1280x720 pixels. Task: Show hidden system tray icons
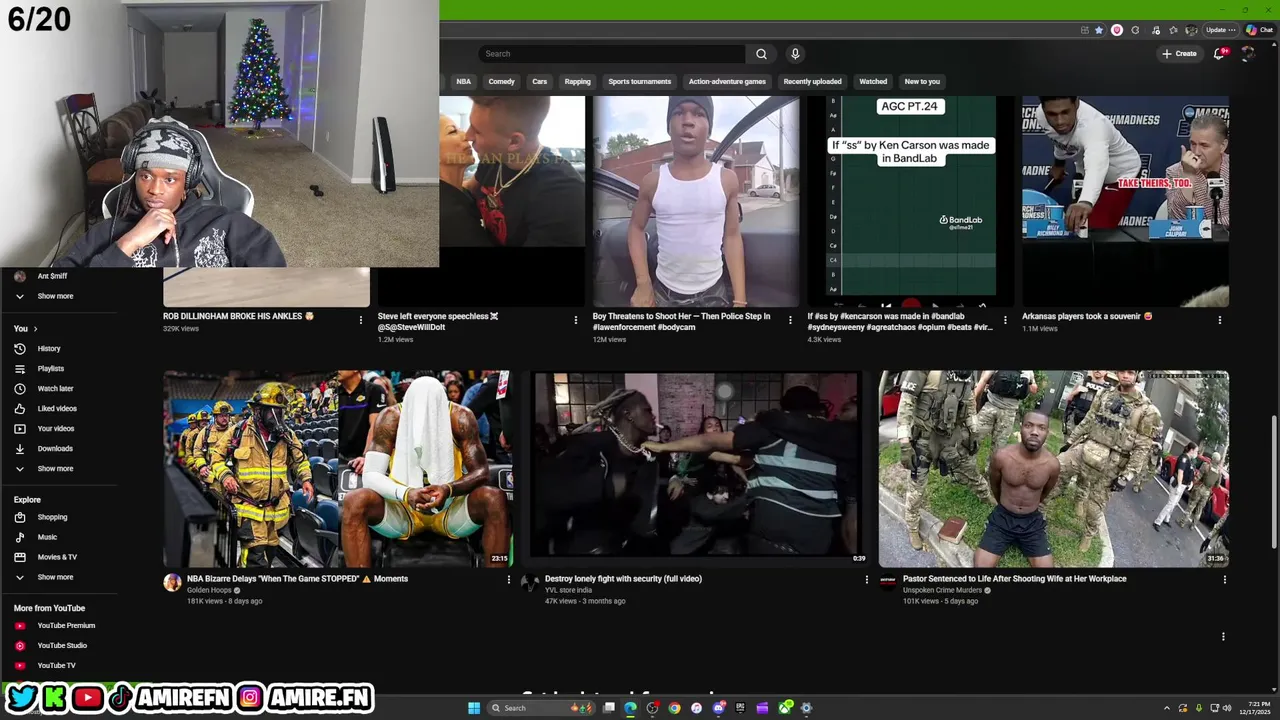click(x=1167, y=708)
